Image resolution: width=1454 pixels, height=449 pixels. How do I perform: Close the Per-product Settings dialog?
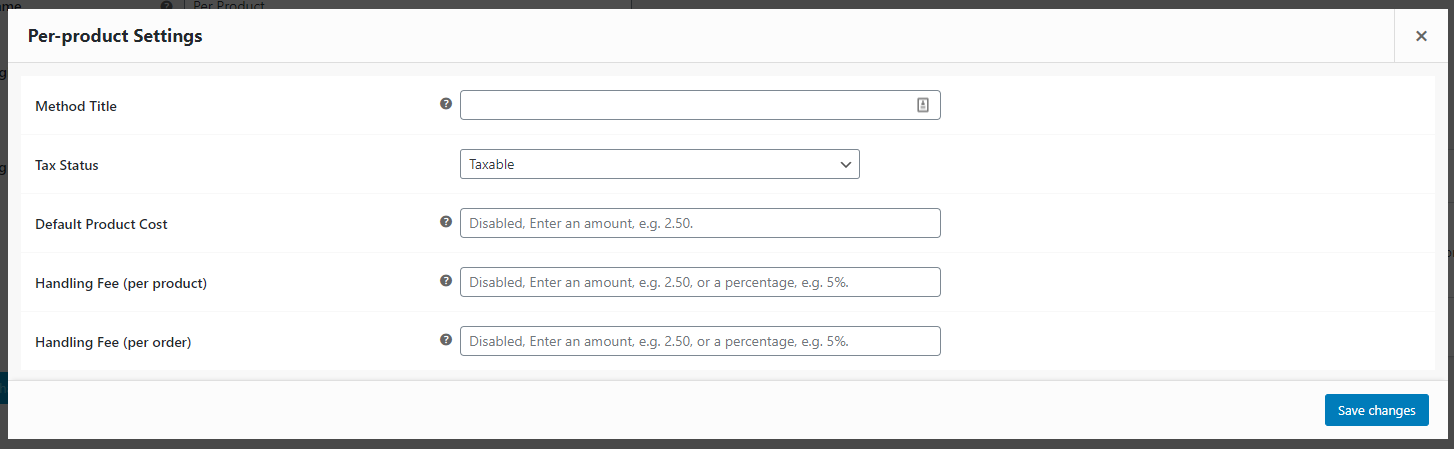(x=1421, y=36)
